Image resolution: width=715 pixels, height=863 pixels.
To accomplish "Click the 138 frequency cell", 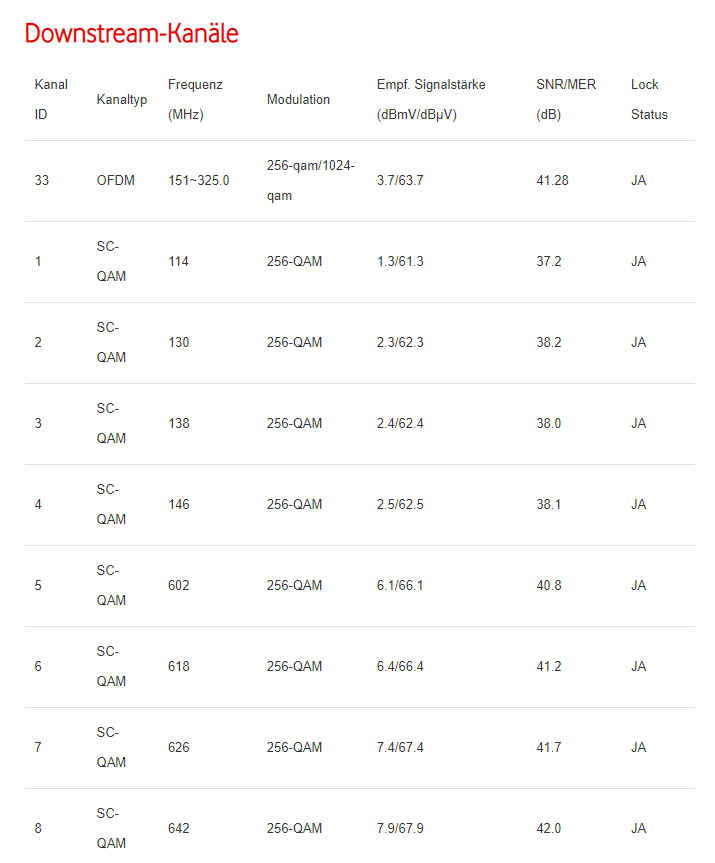I will (179, 424).
